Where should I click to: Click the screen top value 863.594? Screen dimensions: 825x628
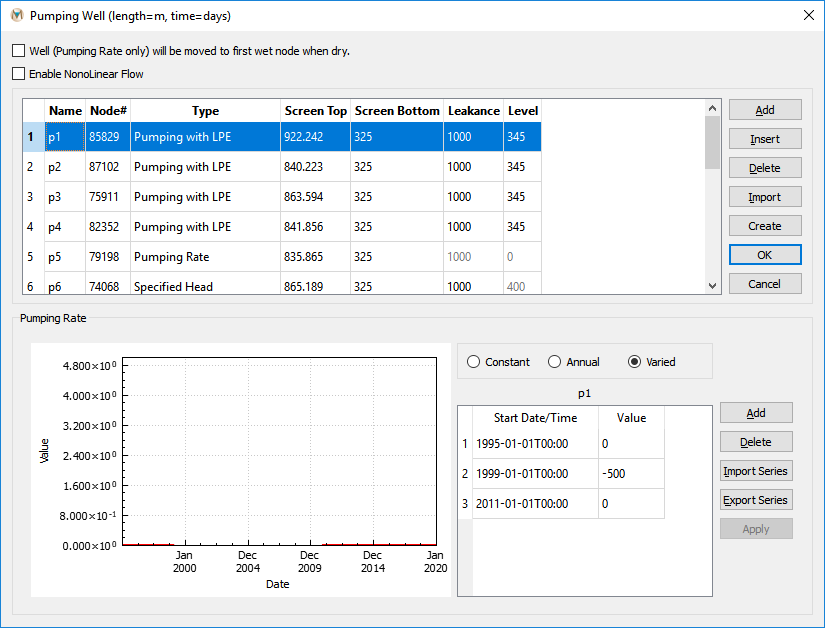tap(315, 197)
